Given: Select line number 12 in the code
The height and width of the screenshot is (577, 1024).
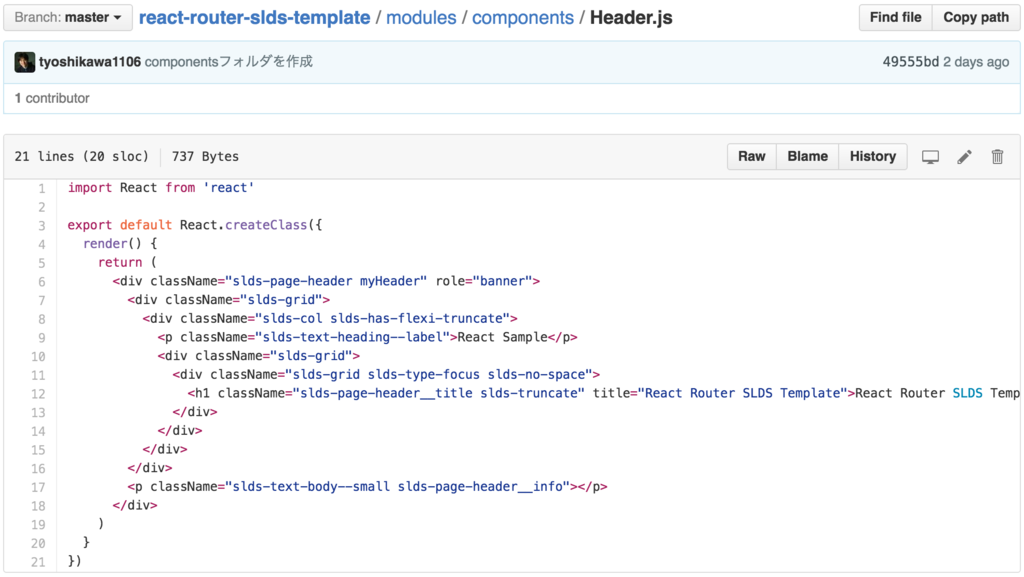Looking at the screenshot, I should coord(38,393).
